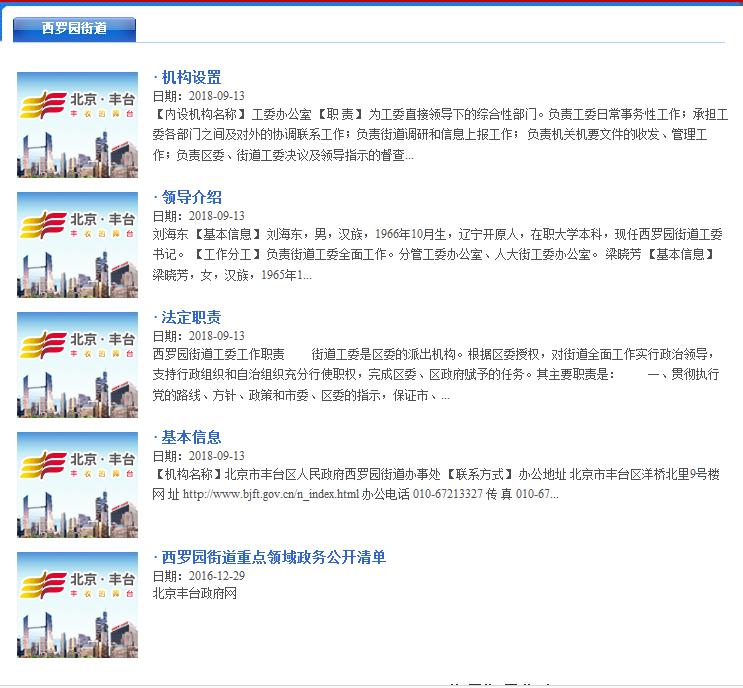Click the thumbnail image beside 机构设置
The image size is (743, 688).
point(78,125)
